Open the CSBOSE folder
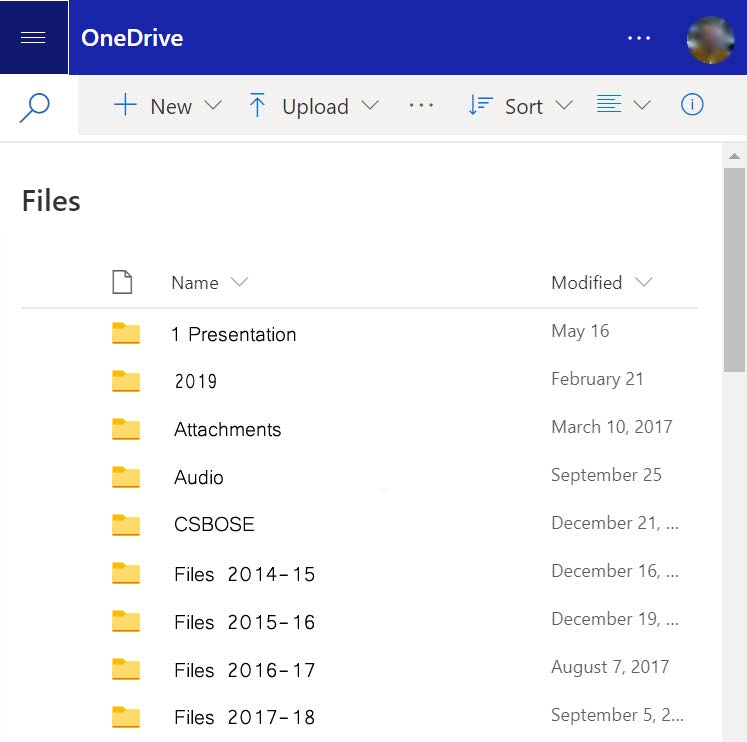 214,524
